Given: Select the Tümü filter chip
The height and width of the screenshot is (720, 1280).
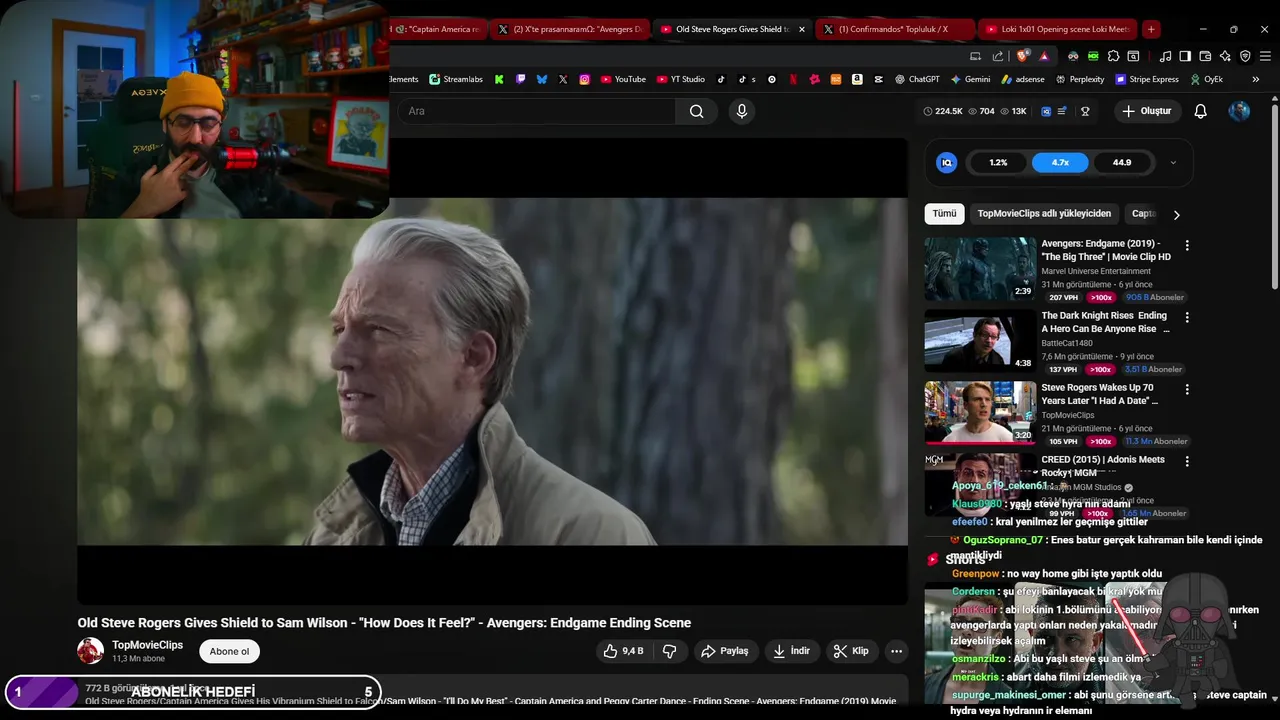Looking at the screenshot, I should click(944, 214).
